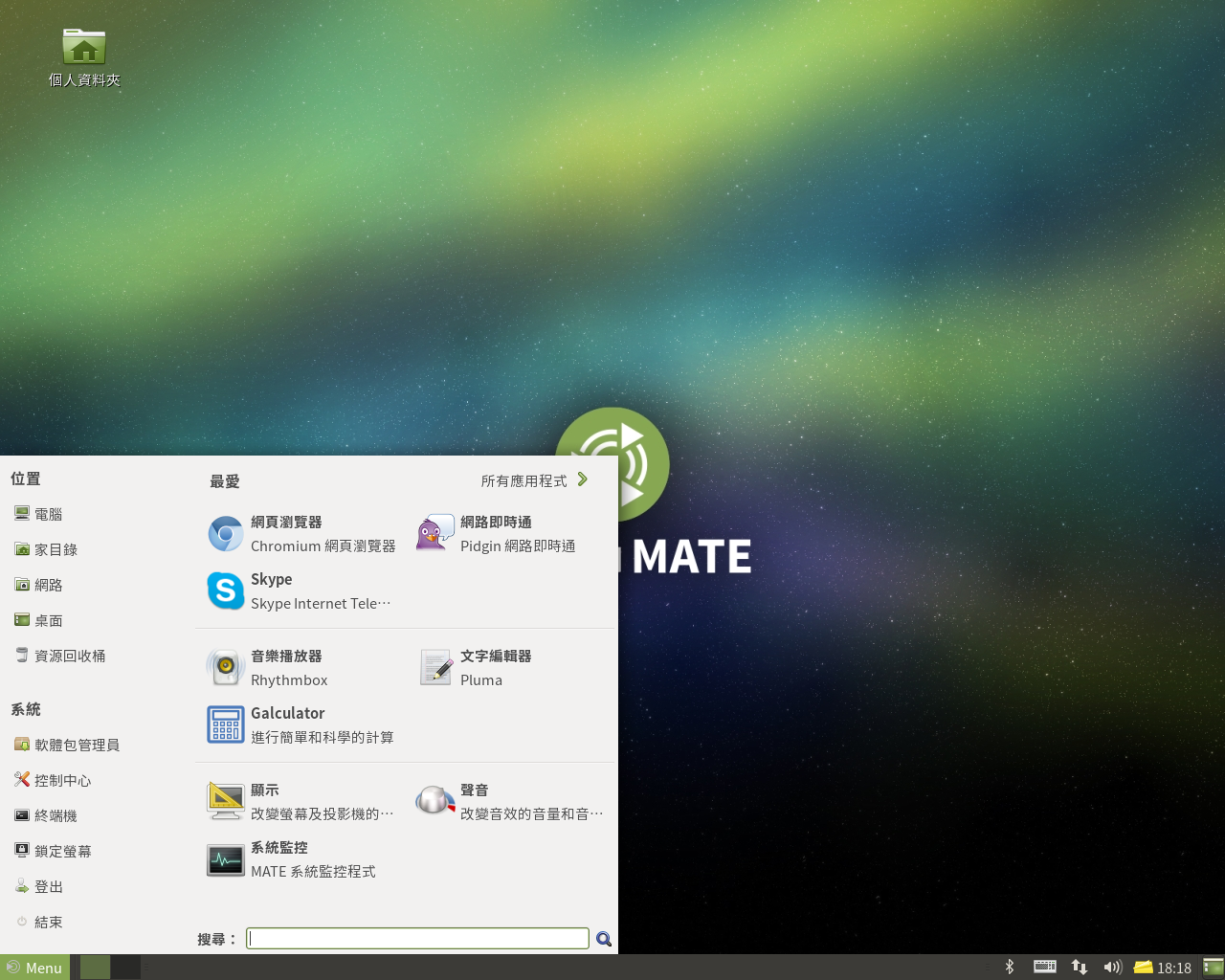Select 結束 shut down entry
Image resolution: width=1225 pixels, height=980 pixels.
tap(38, 922)
